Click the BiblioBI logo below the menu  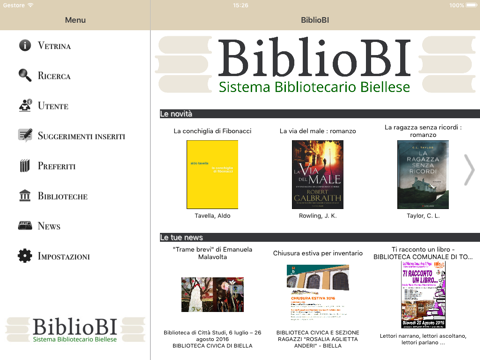click(75, 329)
